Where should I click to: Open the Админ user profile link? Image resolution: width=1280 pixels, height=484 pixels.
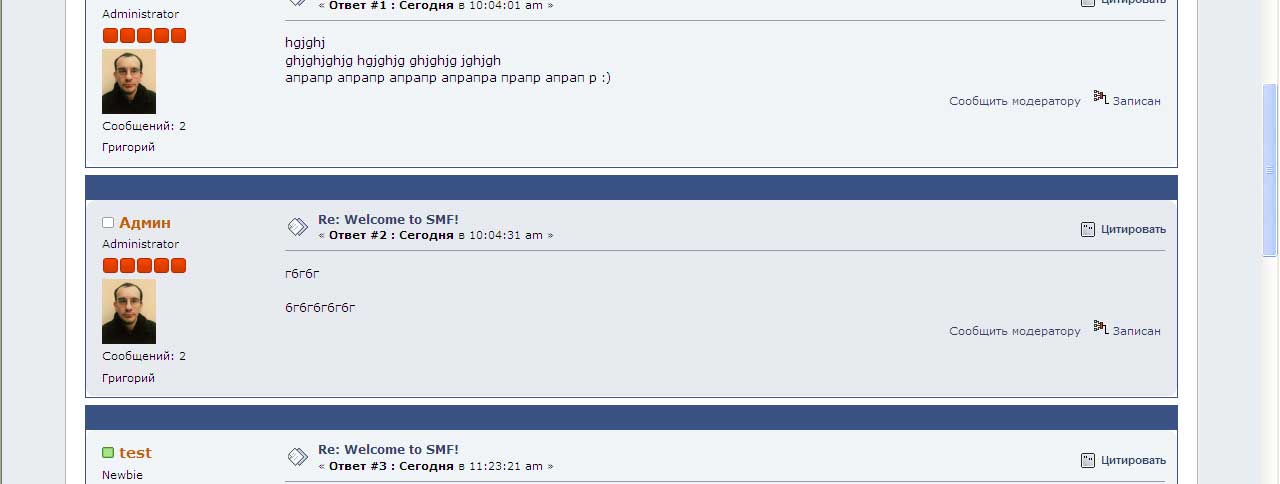pos(145,222)
